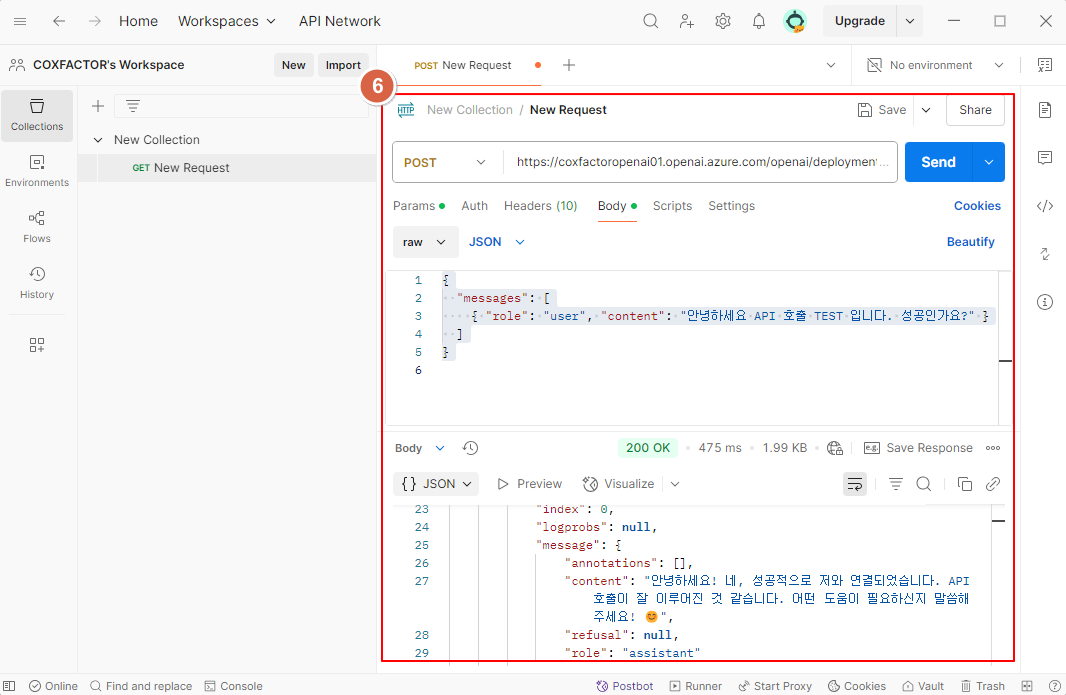1066x695 pixels.
Task: Change the POST method dropdown
Action: (x=445, y=163)
